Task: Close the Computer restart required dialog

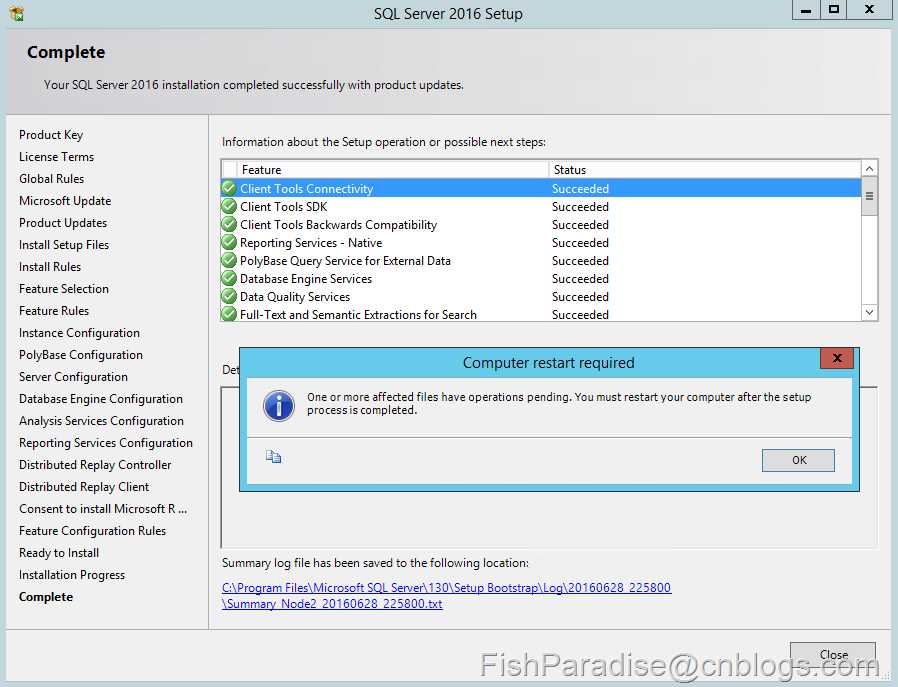Action: point(837,358)
